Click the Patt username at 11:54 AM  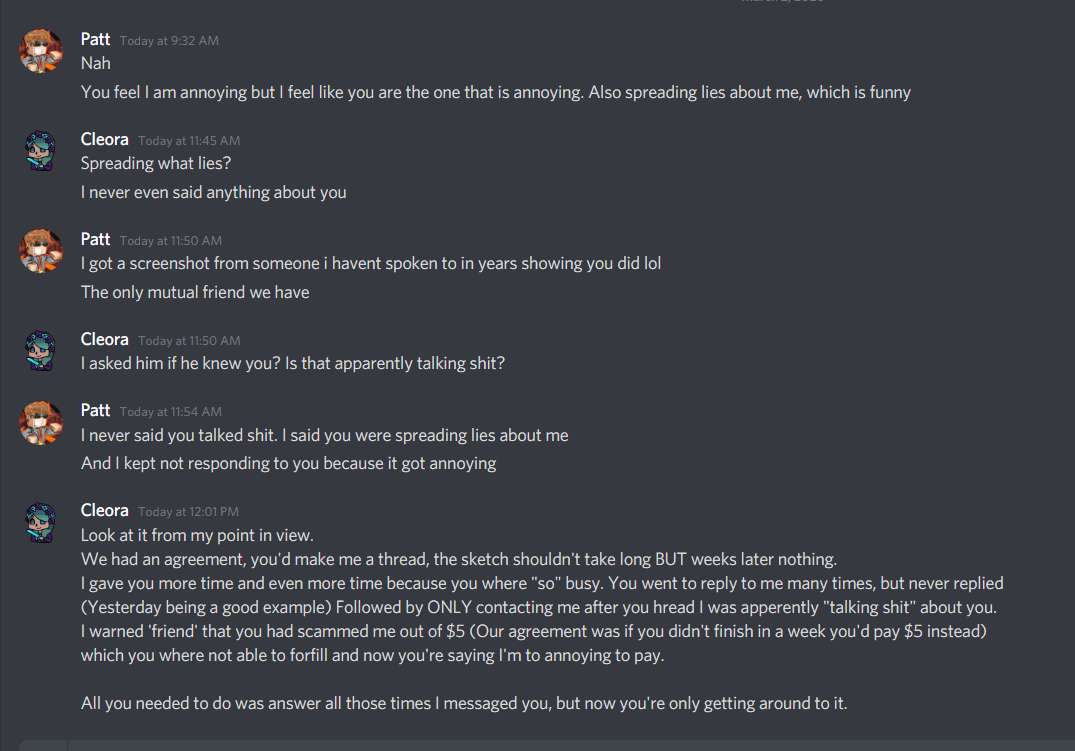(x=95, y=410)
